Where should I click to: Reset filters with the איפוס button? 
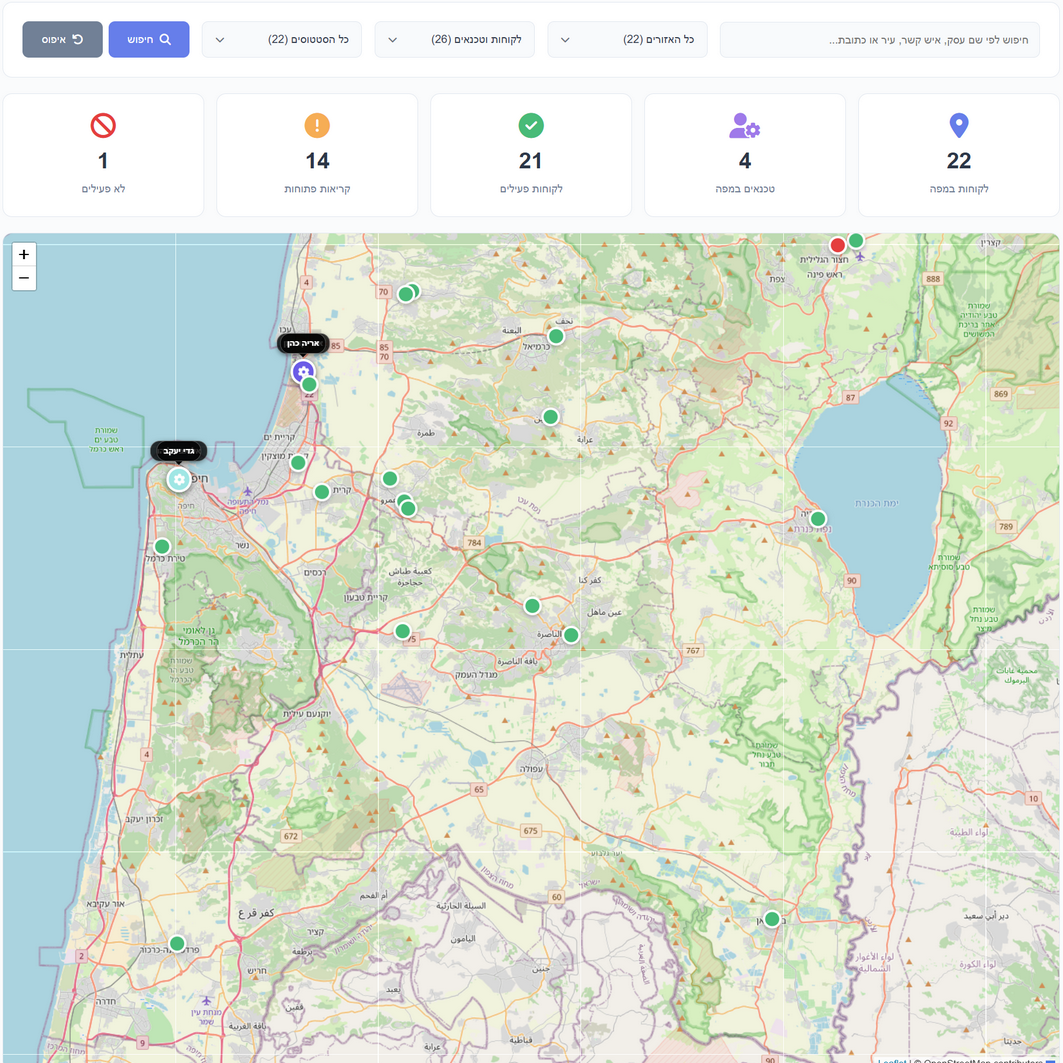pyautogui.click(x=62, y=39)
